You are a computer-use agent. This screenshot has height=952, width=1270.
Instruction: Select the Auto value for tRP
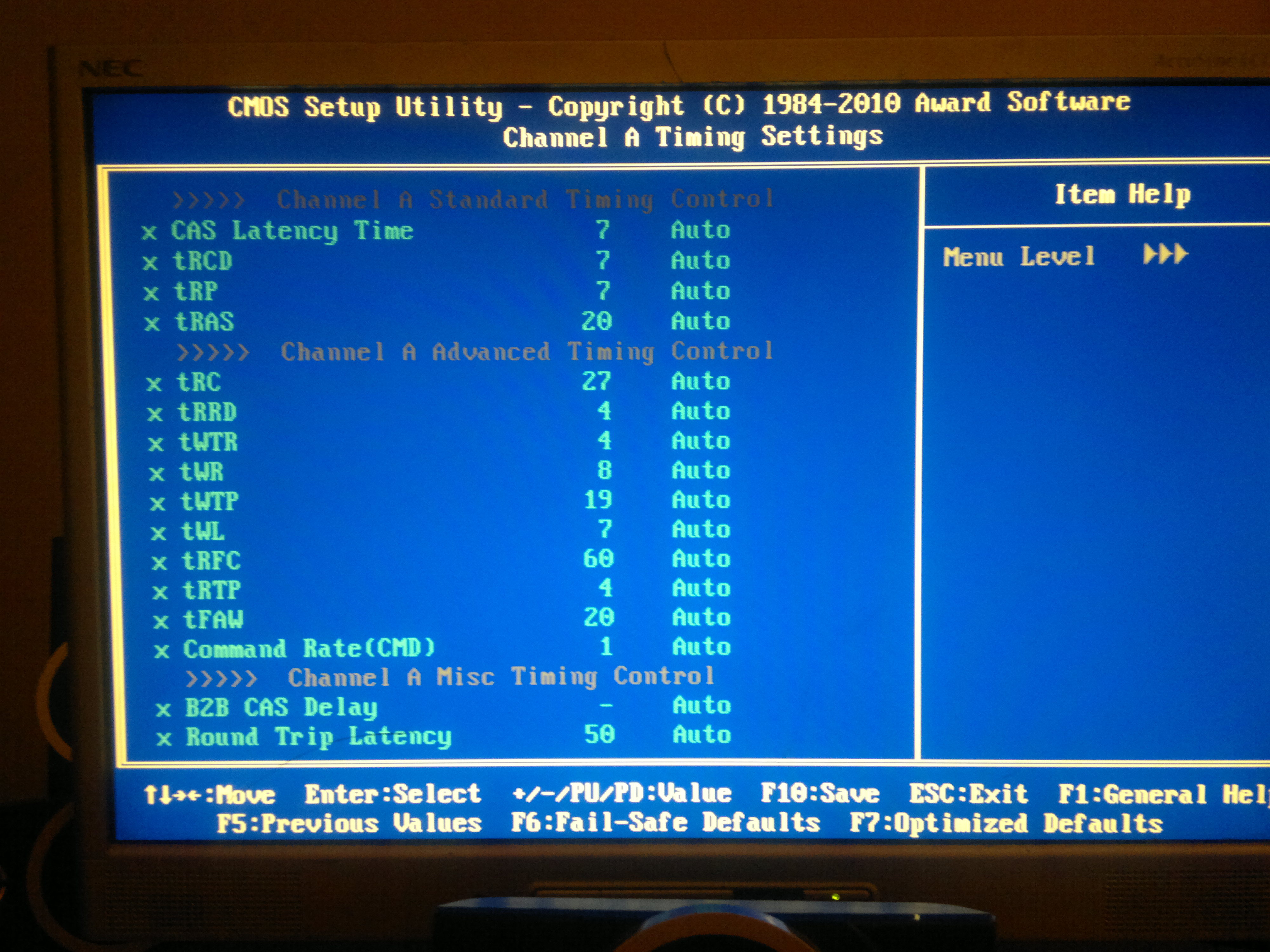[x=700, y=291]
